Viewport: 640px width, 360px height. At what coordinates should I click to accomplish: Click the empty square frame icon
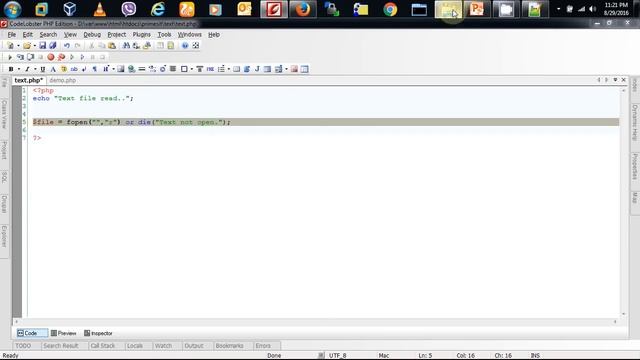pos(184,69)
